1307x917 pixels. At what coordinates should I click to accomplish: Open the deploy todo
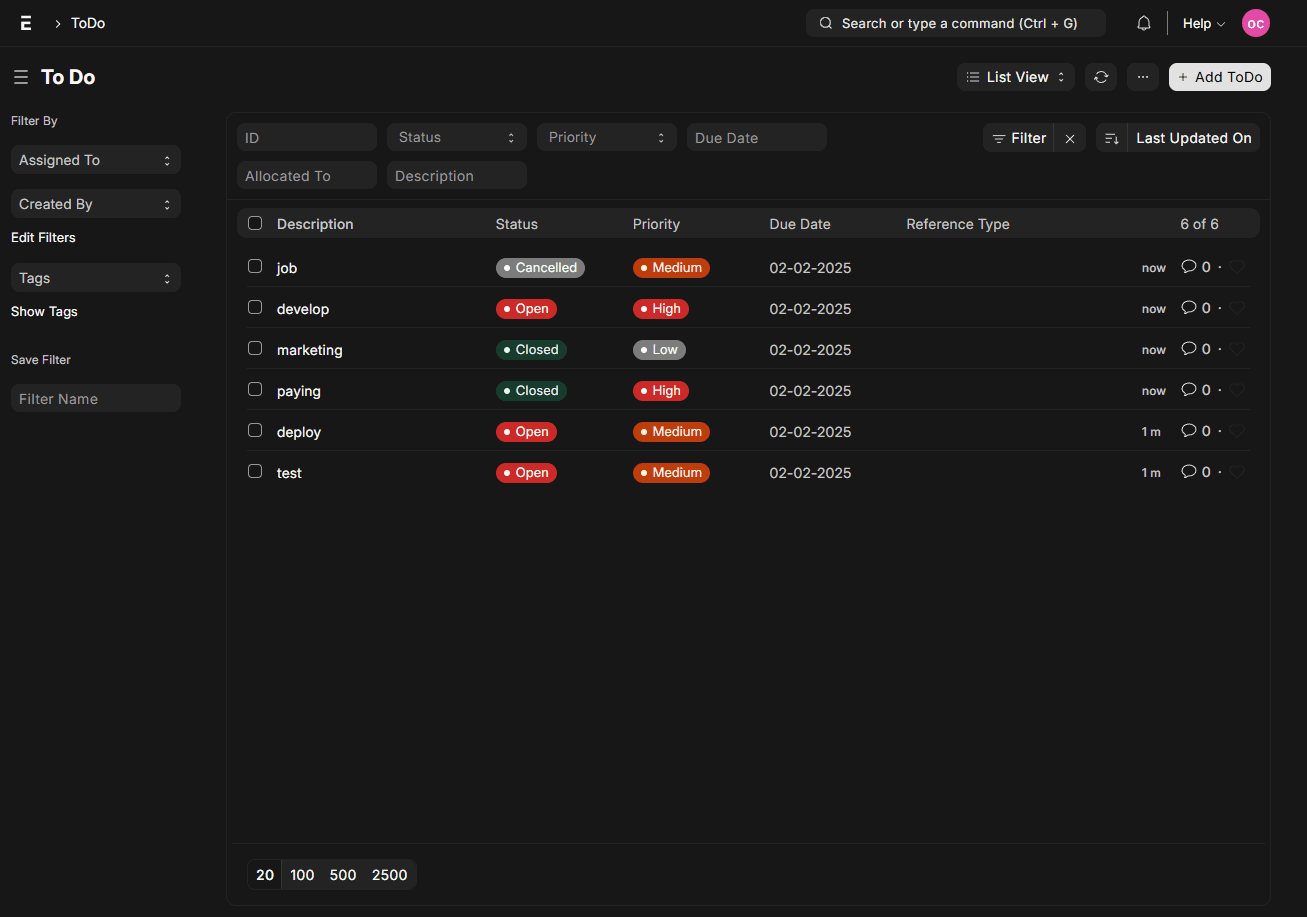tap(299, 432)
